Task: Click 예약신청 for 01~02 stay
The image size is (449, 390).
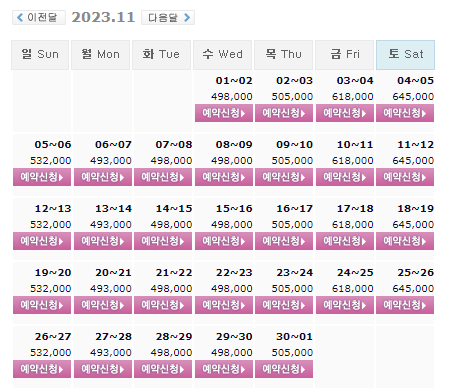Action: [x=224, y=113]
